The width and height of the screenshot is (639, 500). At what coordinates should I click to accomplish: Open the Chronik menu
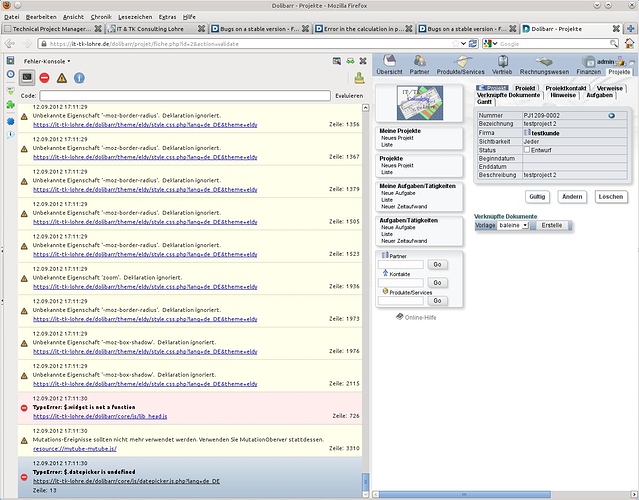click(101, 17)
